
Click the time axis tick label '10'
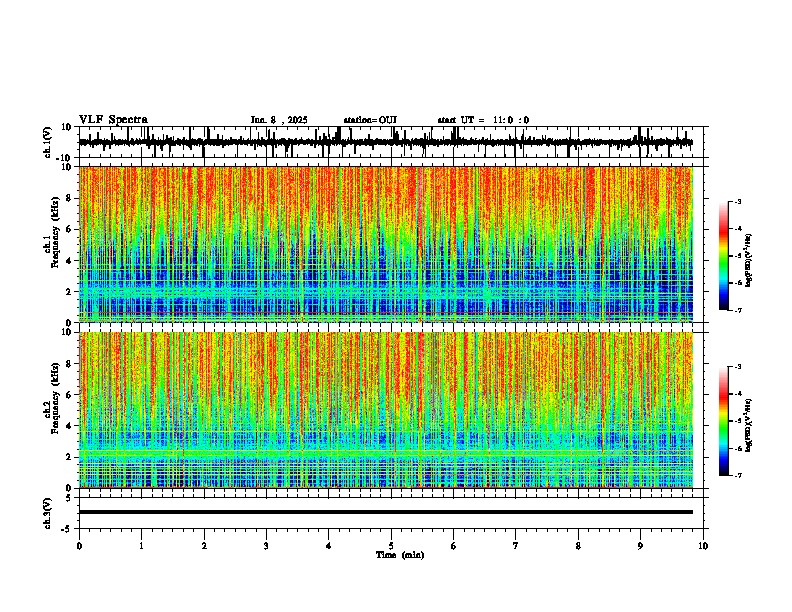703,546
